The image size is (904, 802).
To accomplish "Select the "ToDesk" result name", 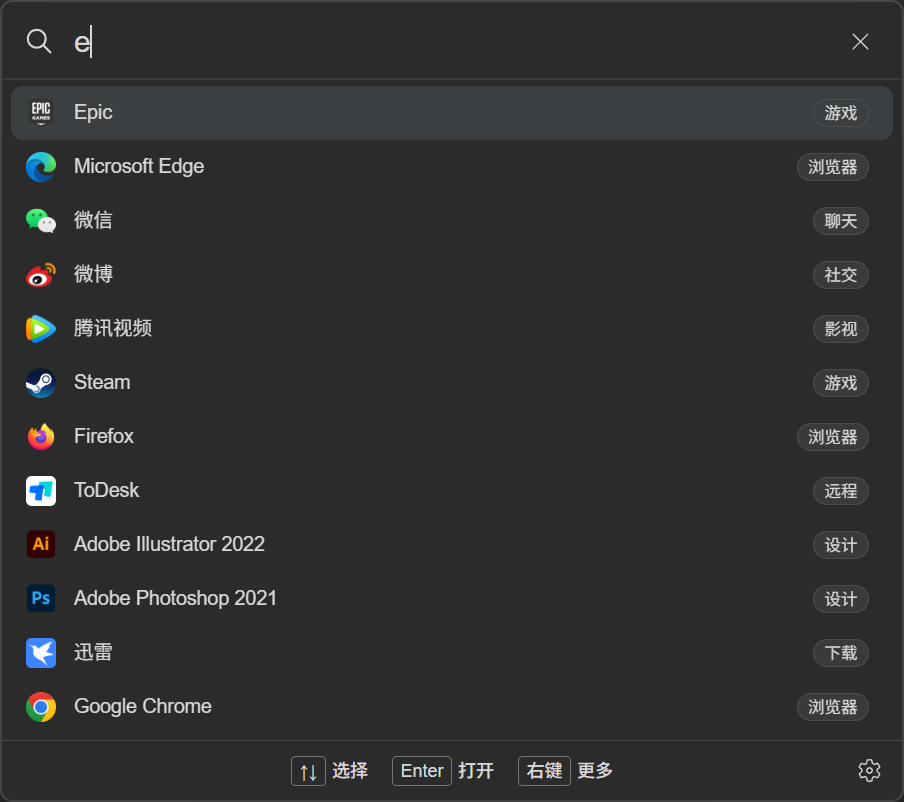I will pos(107,490).
